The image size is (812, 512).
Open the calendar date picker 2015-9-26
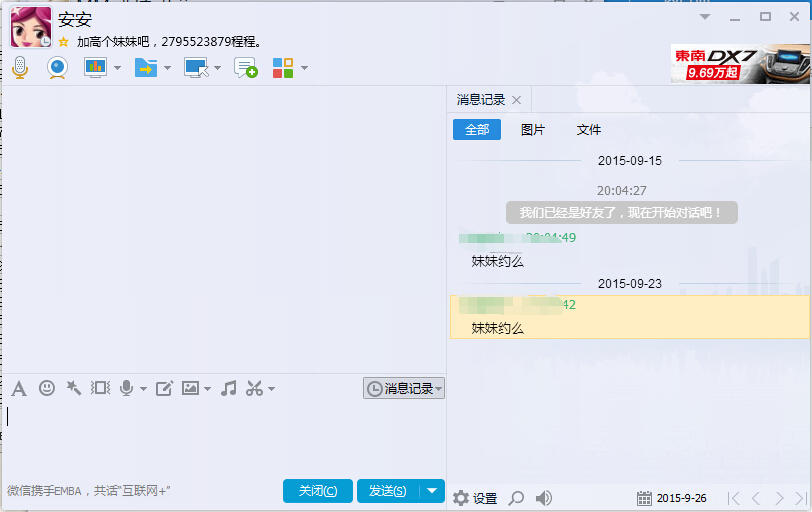[x=672, y=498]
